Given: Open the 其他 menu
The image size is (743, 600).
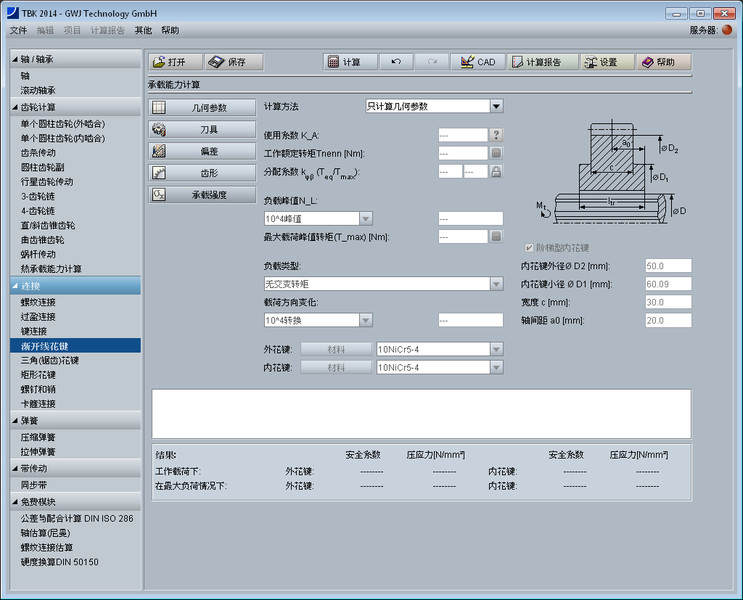Looking at the screenshot, I should (143, 31).
